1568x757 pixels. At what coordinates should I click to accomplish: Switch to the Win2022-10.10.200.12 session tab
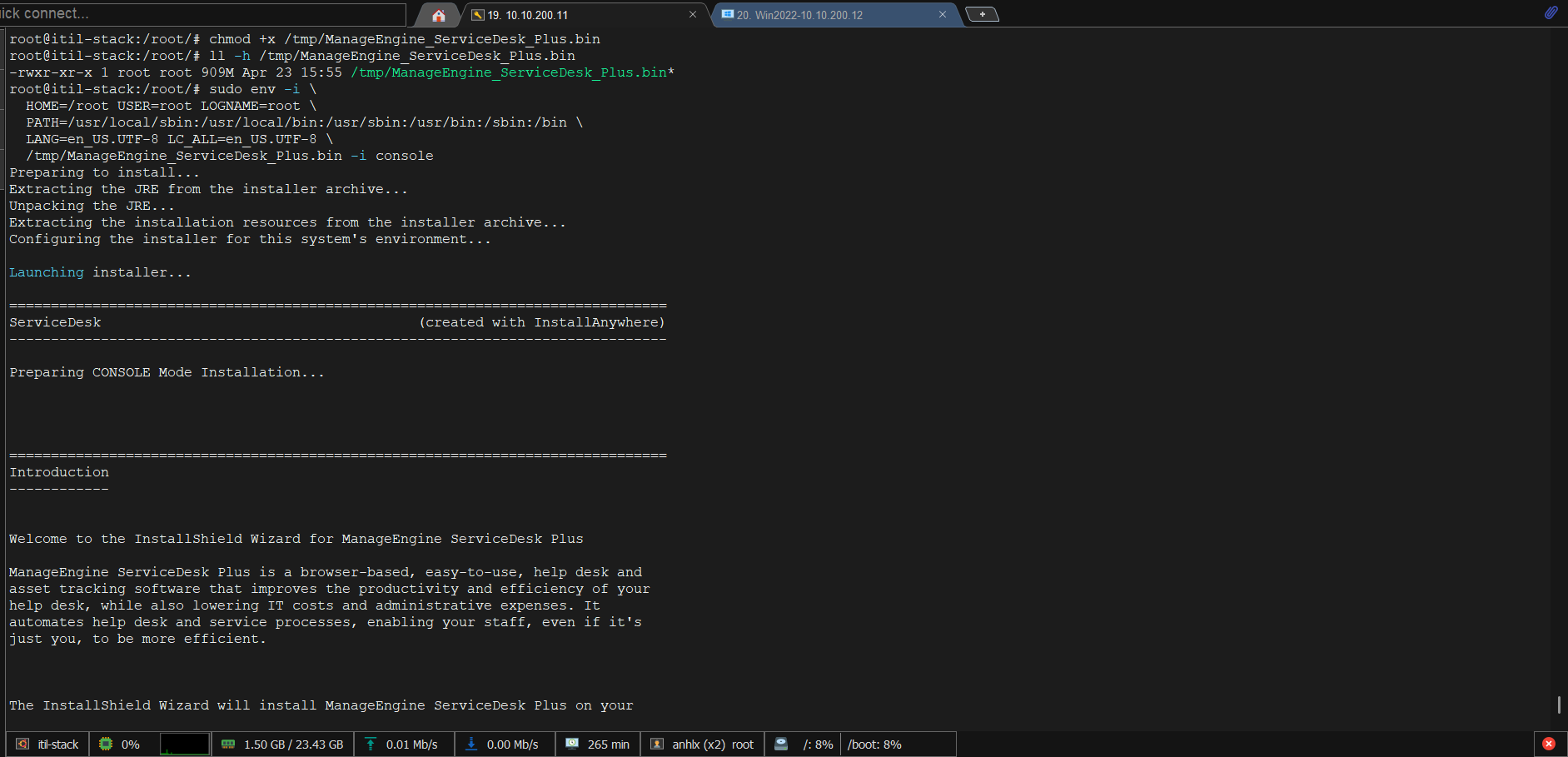(x=799, y=15)
